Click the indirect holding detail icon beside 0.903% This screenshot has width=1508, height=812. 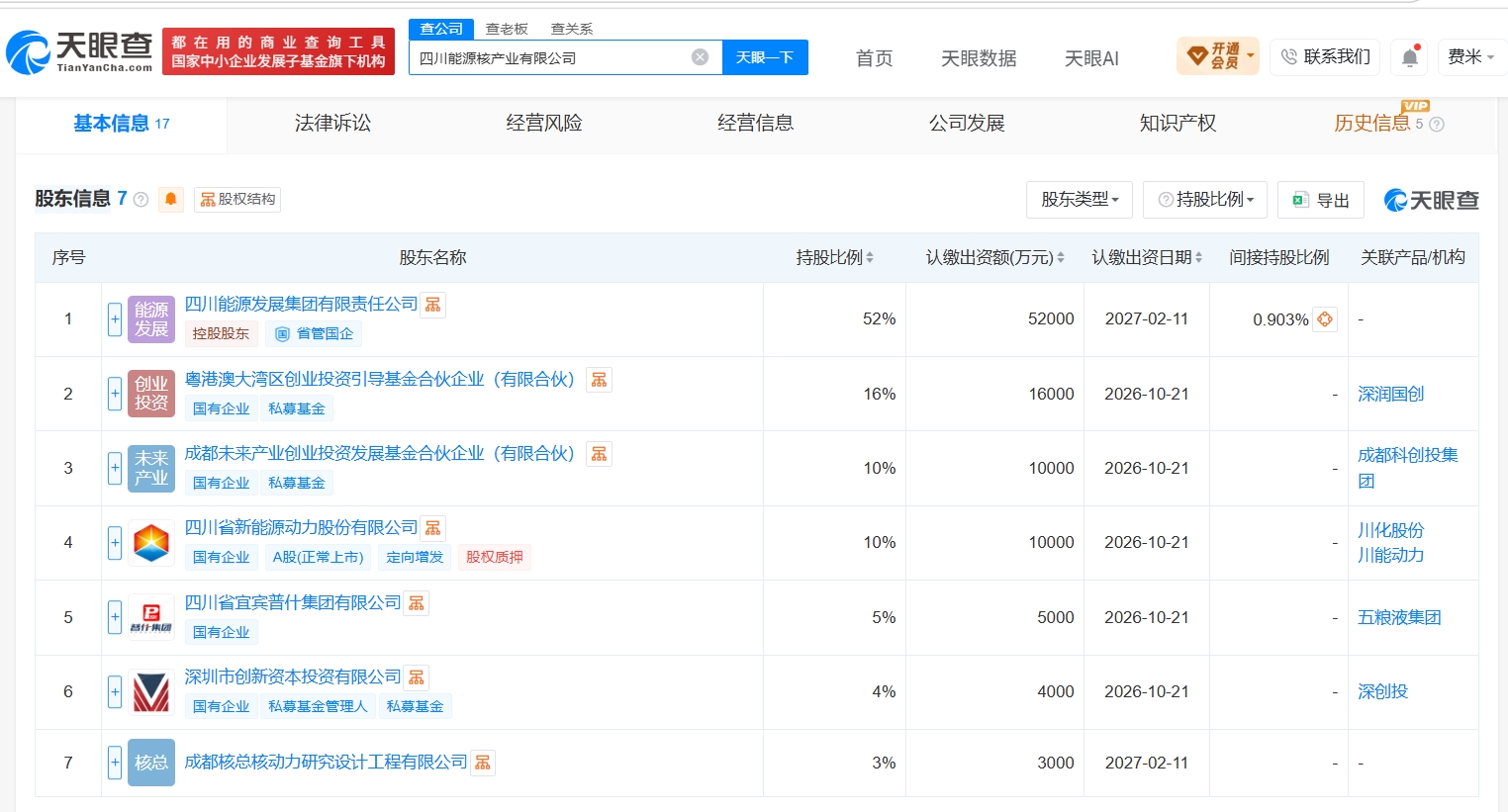pyautogui.click(x=1325, y=319)
